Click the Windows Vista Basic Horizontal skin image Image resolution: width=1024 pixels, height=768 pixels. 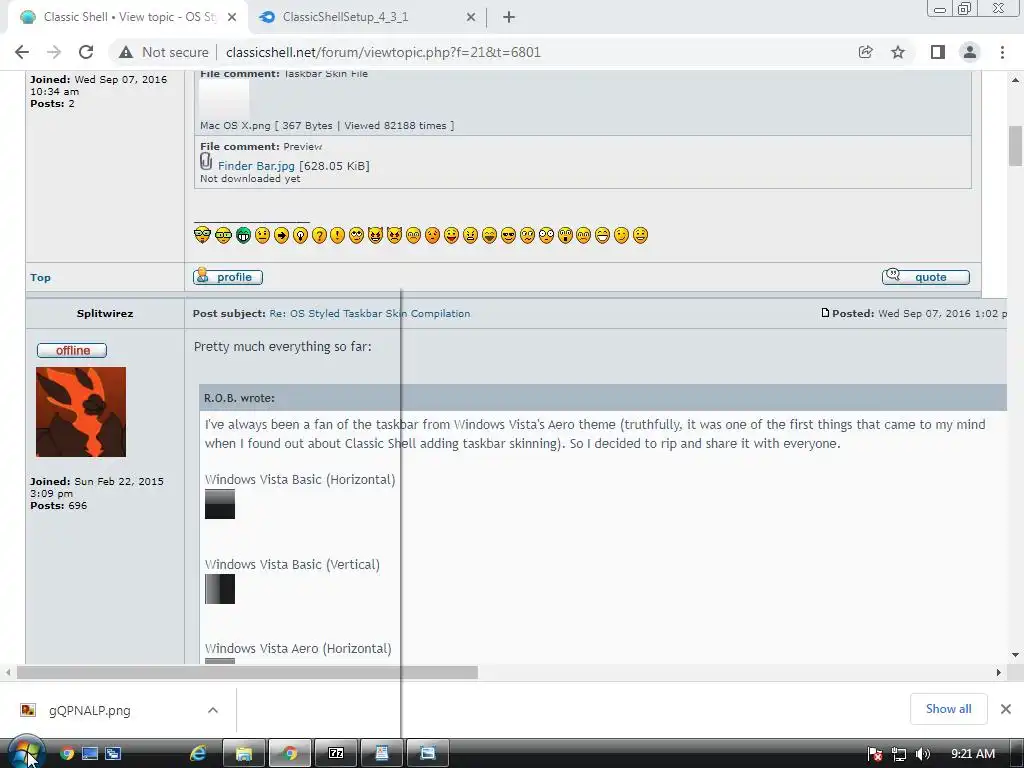click(x=220, y=504)
